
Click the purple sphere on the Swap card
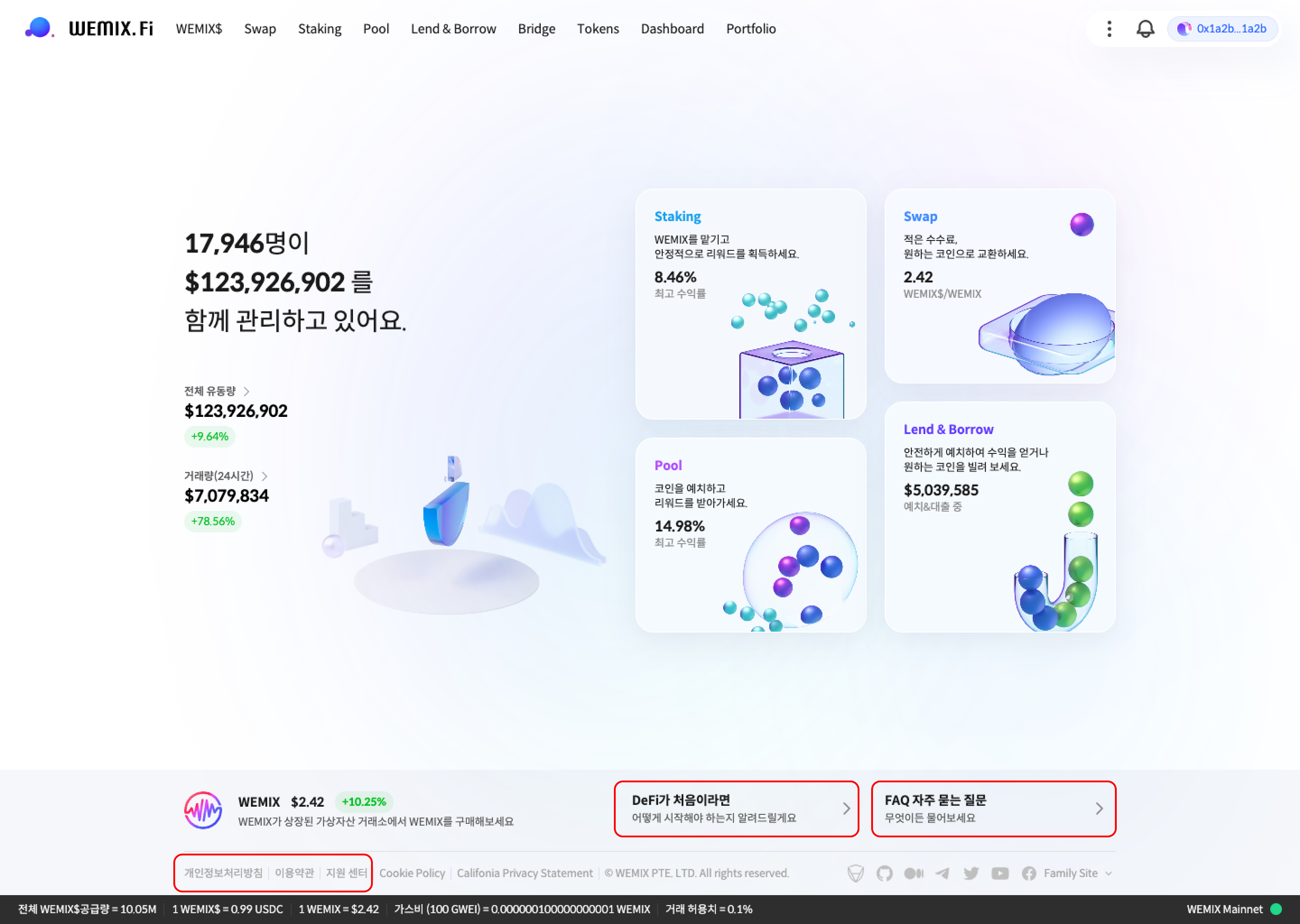coord(1082,225)
